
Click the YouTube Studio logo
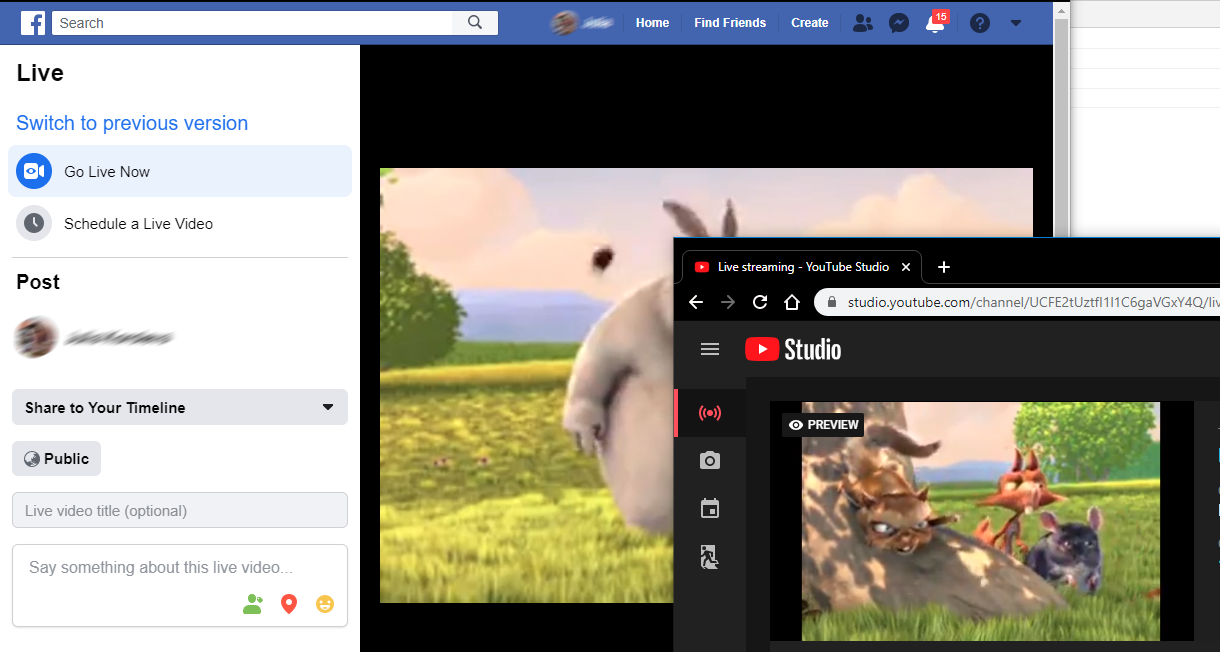[x=793, y=349]
